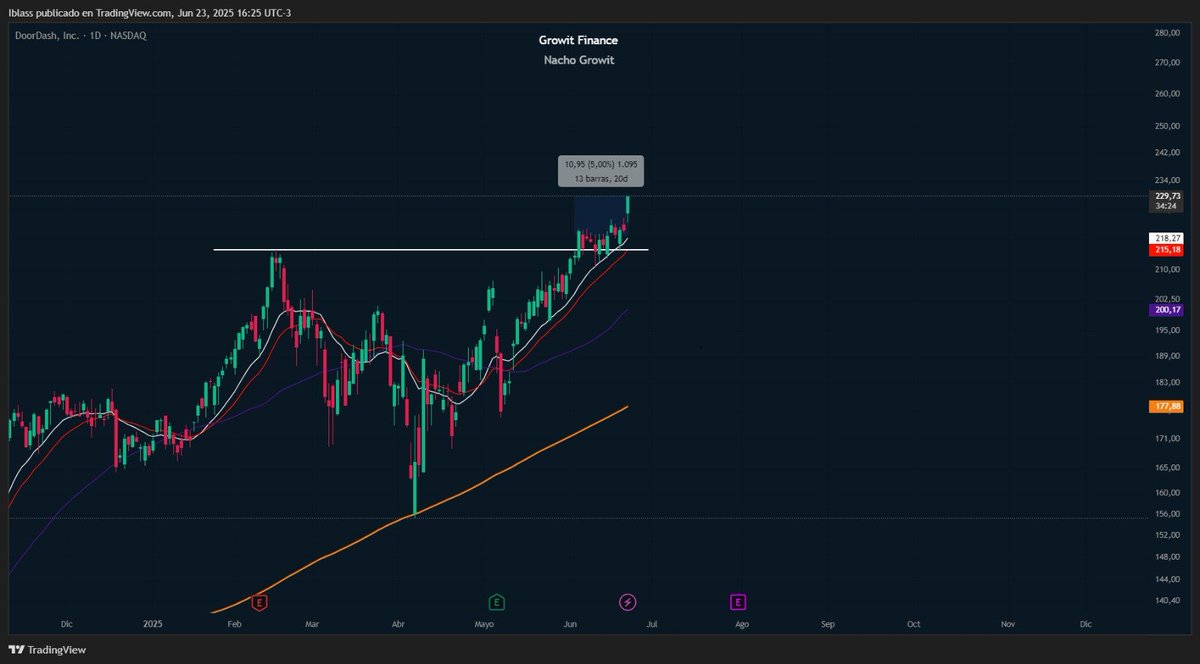Open the TradingView logo link
Image resolution: width=1200 pixels, height=664 pixels.
tap(49, 649)
